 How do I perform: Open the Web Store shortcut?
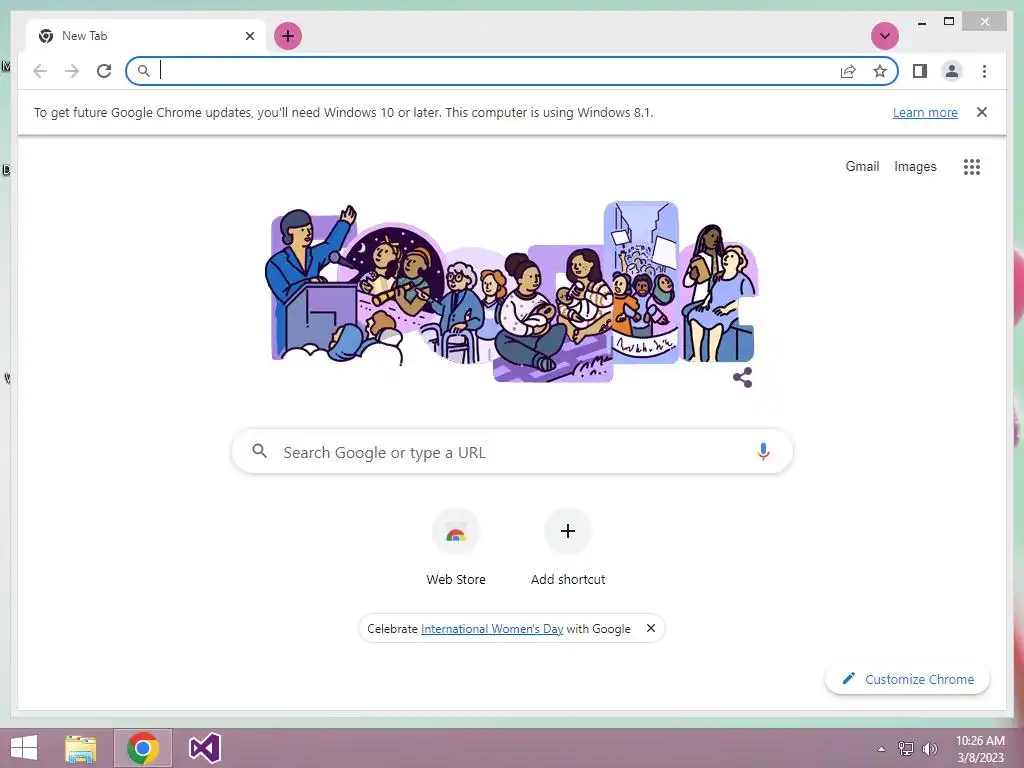click(456, 547)
